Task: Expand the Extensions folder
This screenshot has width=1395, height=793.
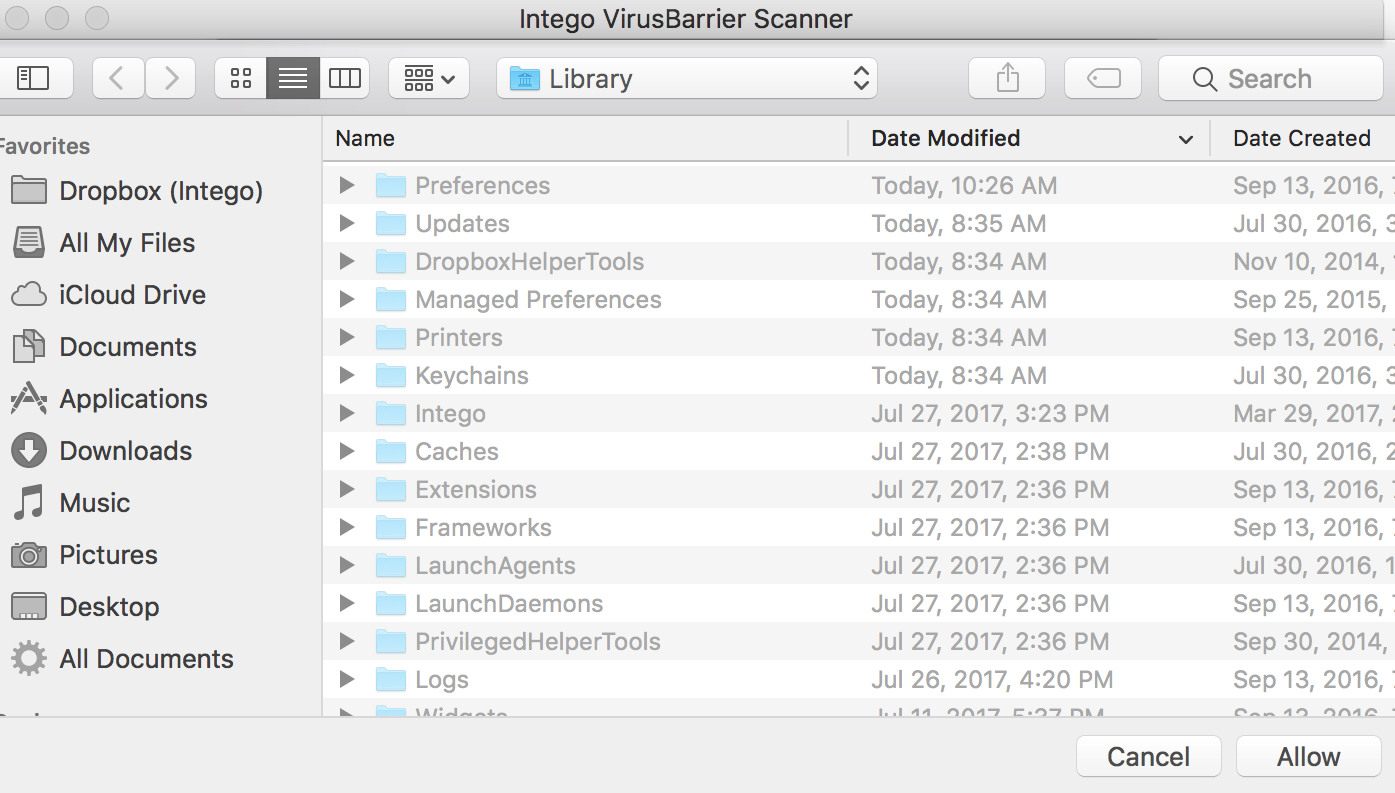Action: [x=347, y=489]
